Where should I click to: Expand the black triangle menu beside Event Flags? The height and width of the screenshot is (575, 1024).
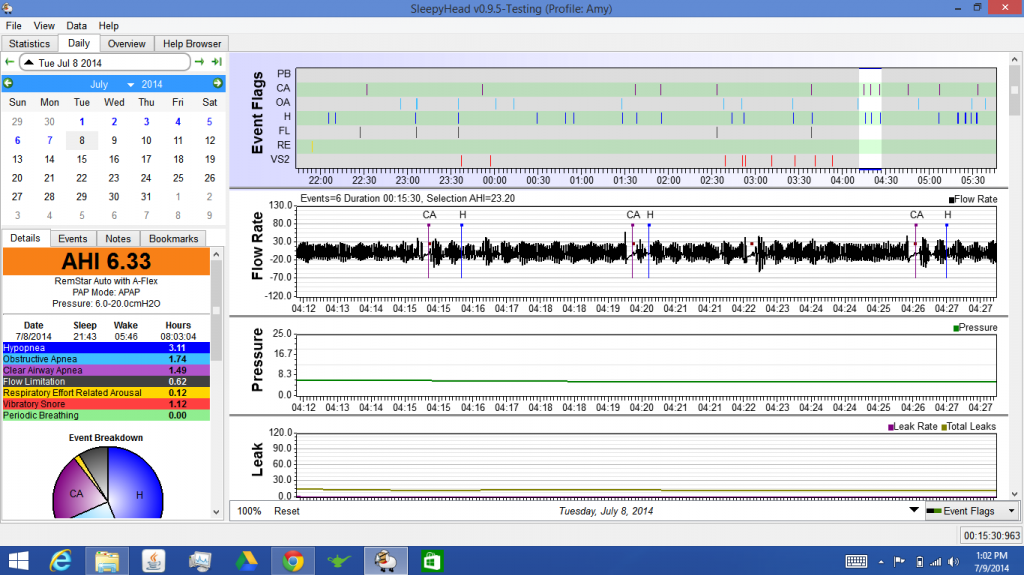[911, 511]
